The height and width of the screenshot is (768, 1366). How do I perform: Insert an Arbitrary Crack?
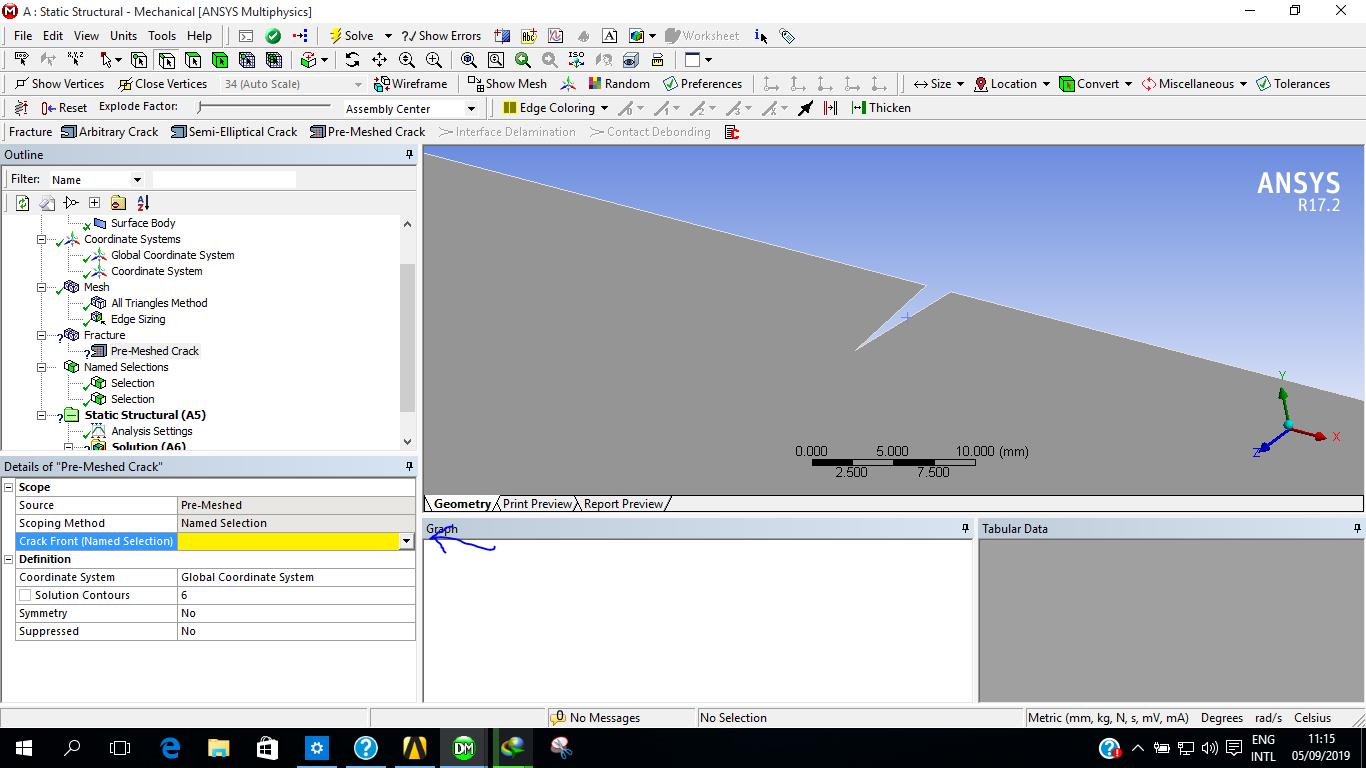point(110,132)
